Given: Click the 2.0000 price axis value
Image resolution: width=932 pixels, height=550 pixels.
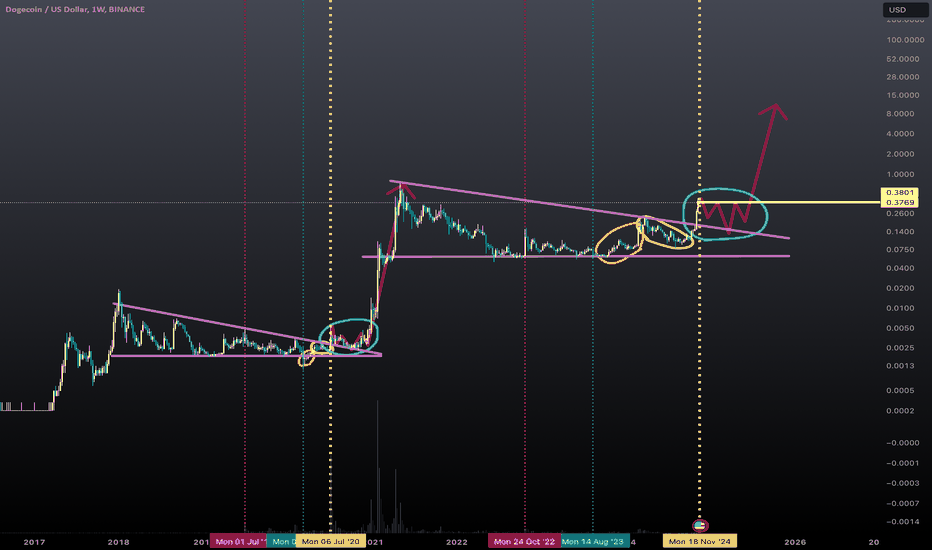Looking at the screenshot, I should (900, 154).
